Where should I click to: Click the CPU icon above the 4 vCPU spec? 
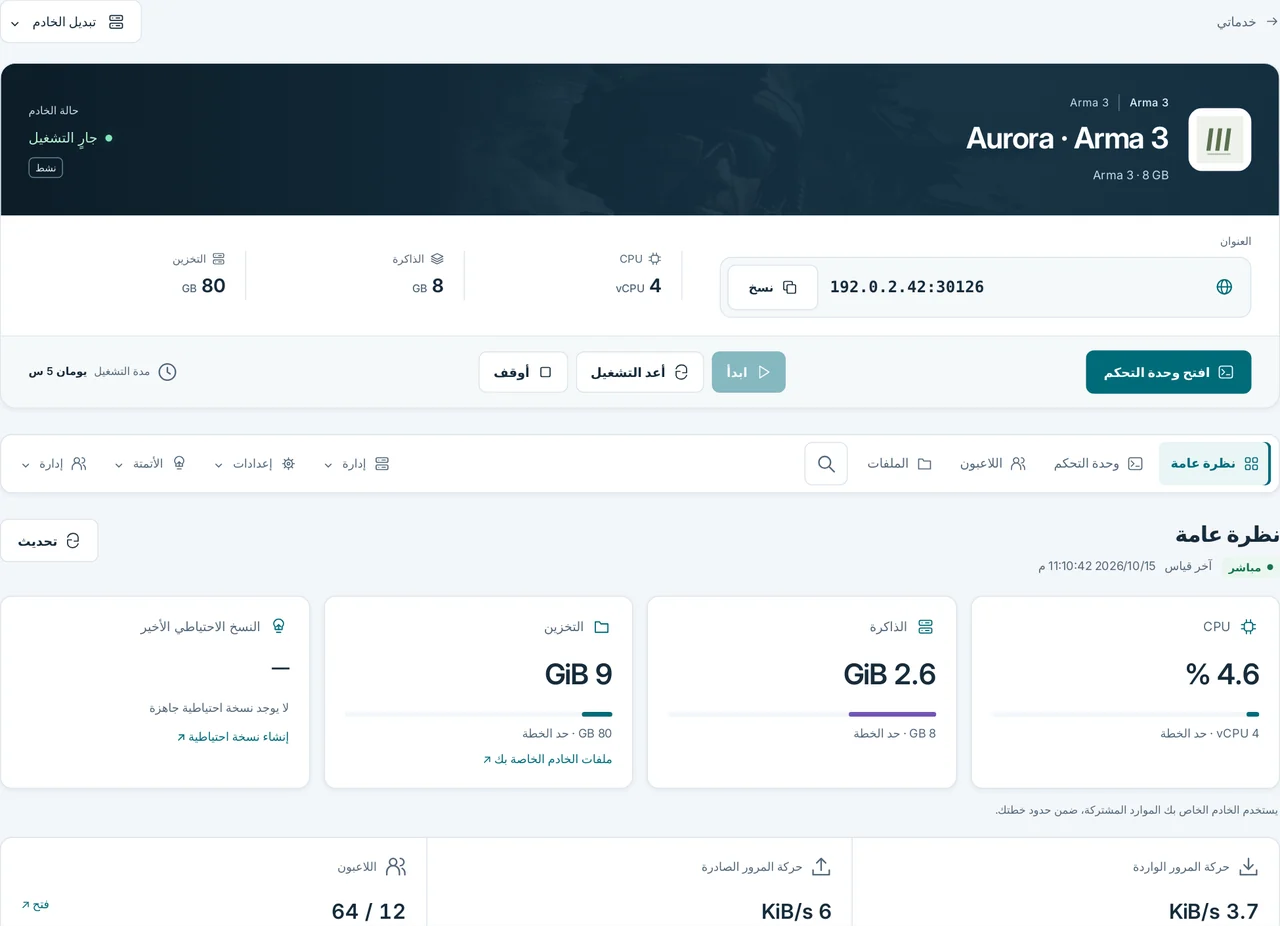tap(655, 259)
